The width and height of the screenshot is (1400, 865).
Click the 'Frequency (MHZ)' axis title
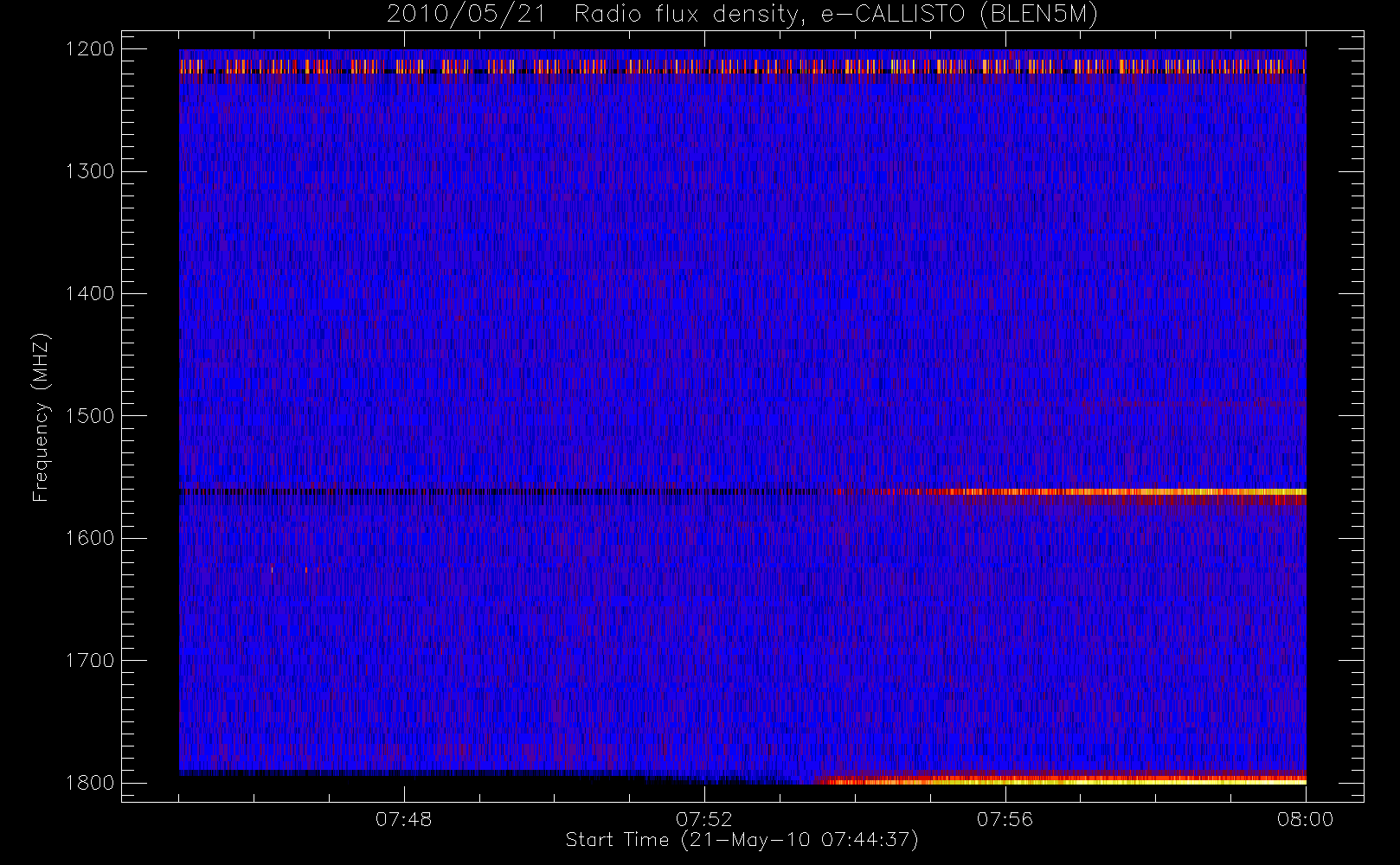41,418
